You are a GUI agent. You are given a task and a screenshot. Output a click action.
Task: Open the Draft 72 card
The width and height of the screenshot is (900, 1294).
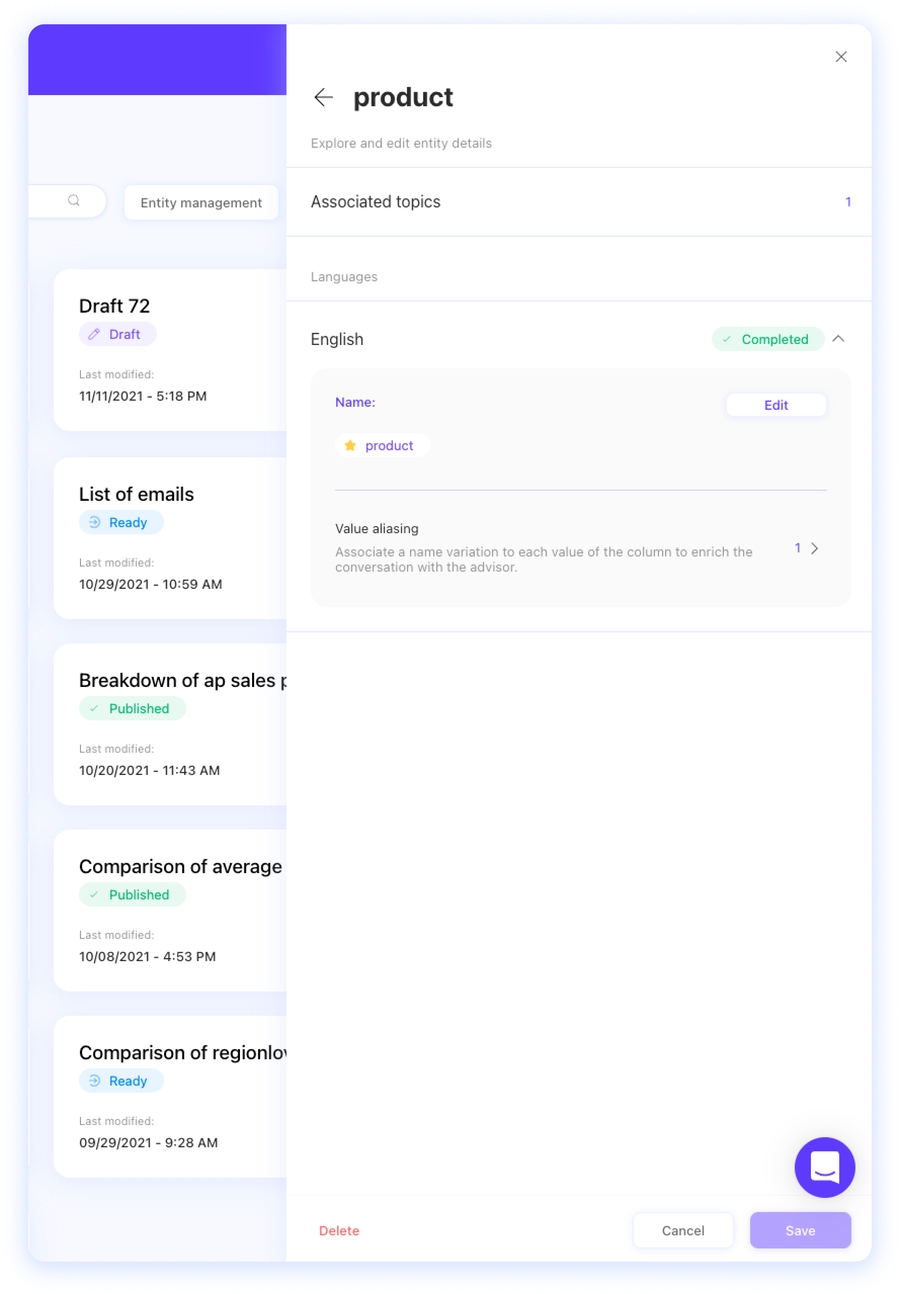[170, 350]
